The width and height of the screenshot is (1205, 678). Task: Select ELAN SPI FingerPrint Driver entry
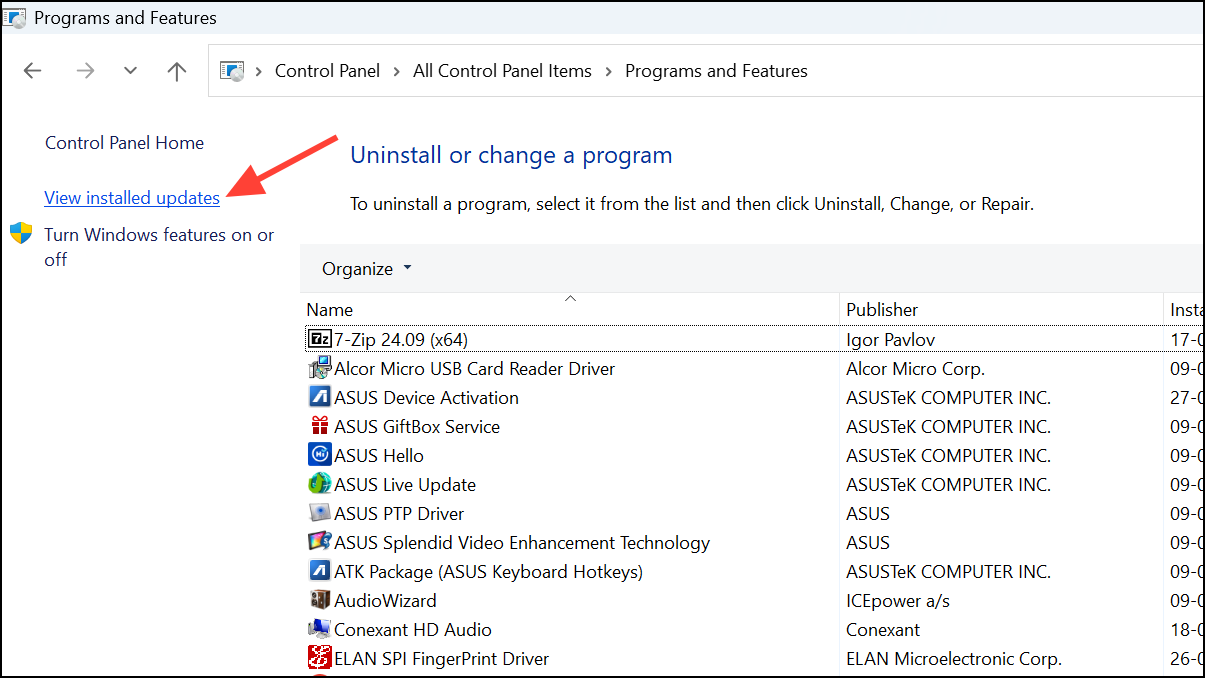441,658
